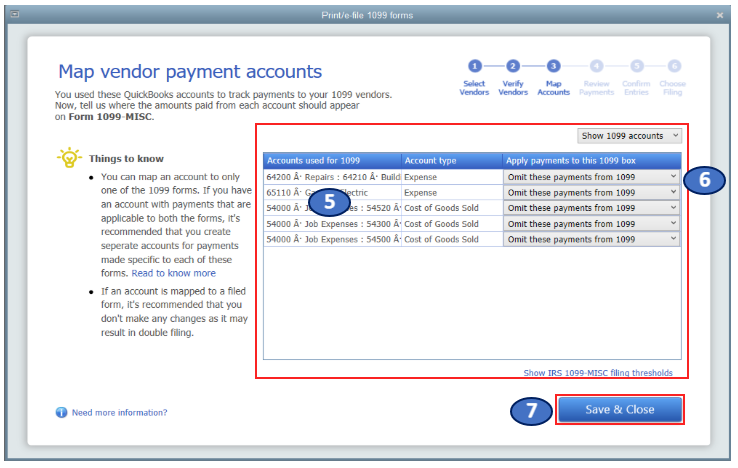Click the Accounts used for 1099 column header

[332, 161]
